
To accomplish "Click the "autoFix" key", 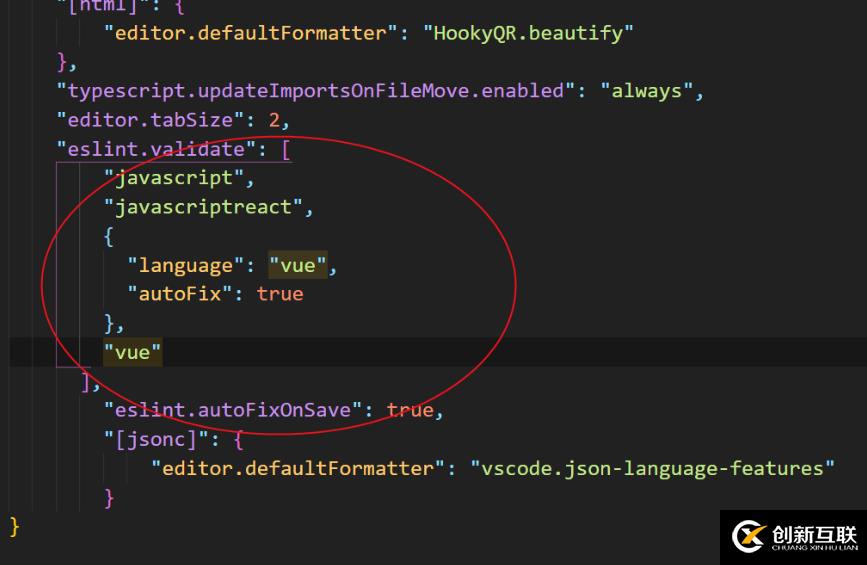I will click(180, 294).
